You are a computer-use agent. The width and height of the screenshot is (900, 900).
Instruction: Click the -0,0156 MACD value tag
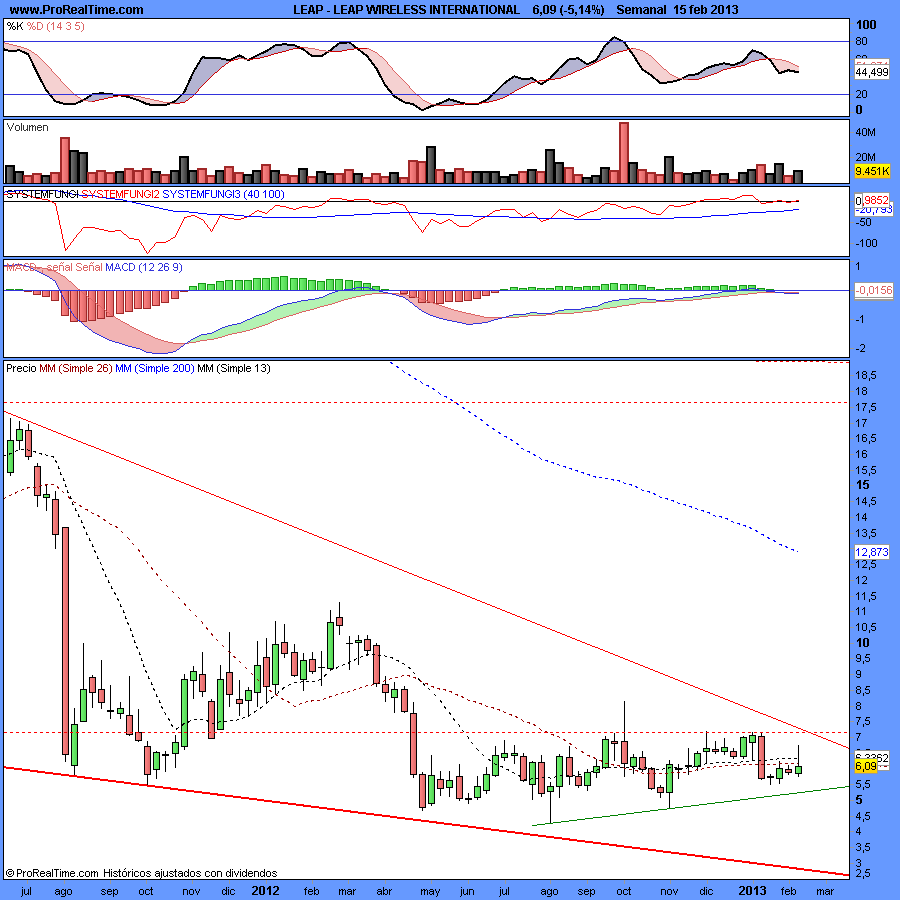pos(873,290)
